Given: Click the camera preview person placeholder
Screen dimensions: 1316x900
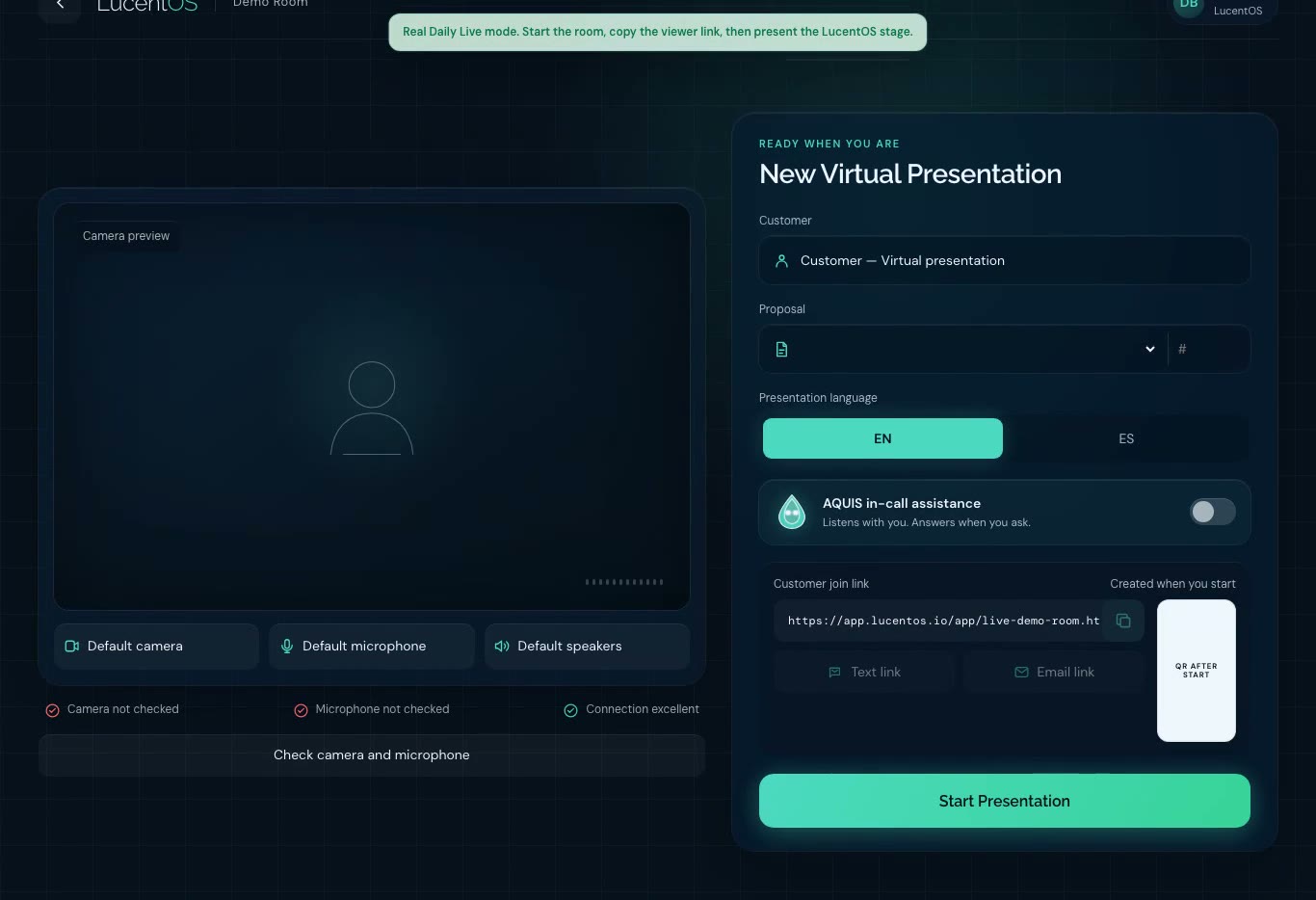Looking at the screenshot, I should pos(372,408).
